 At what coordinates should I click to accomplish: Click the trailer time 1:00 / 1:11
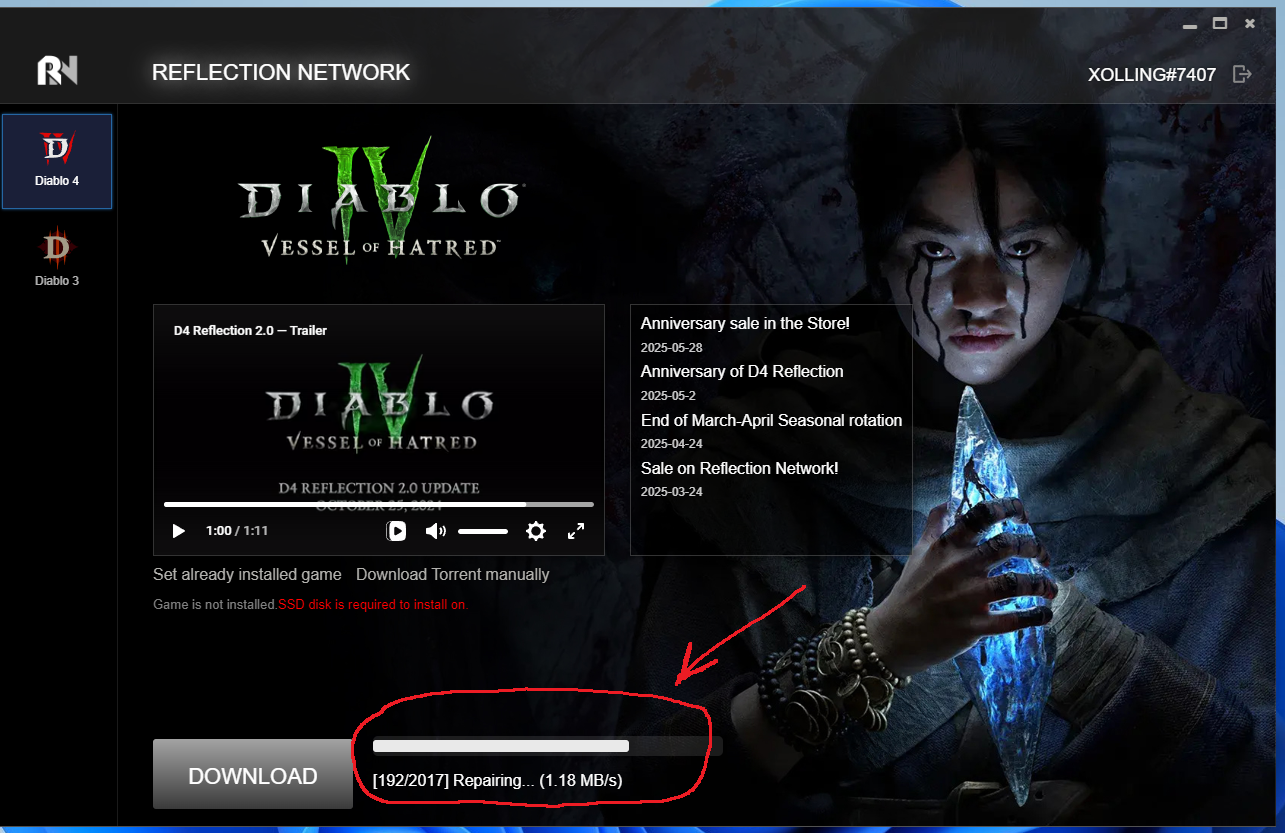tap(237, 531)
